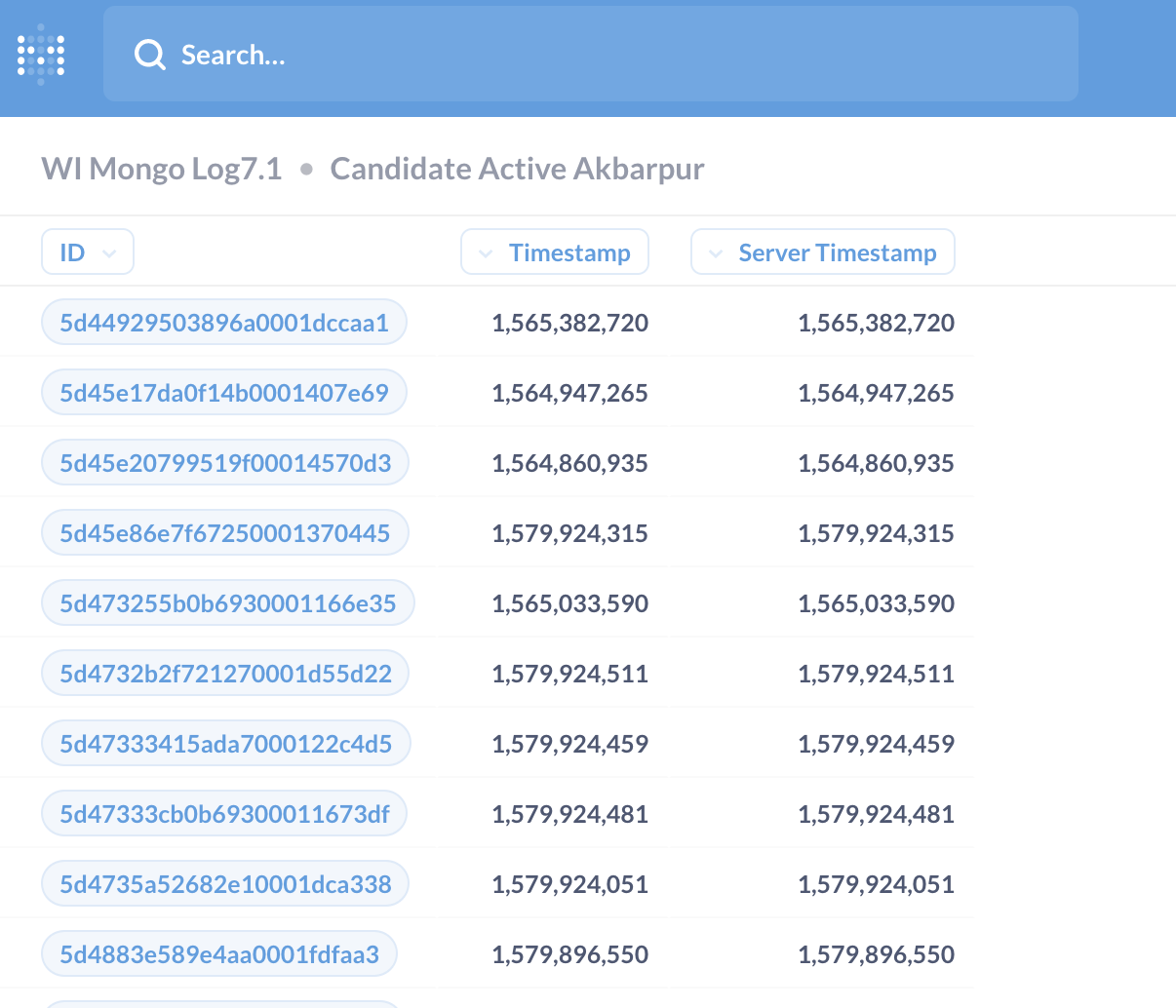Click the search magnifier icon
The image size is (1176, 1008).
coord(150,55)
